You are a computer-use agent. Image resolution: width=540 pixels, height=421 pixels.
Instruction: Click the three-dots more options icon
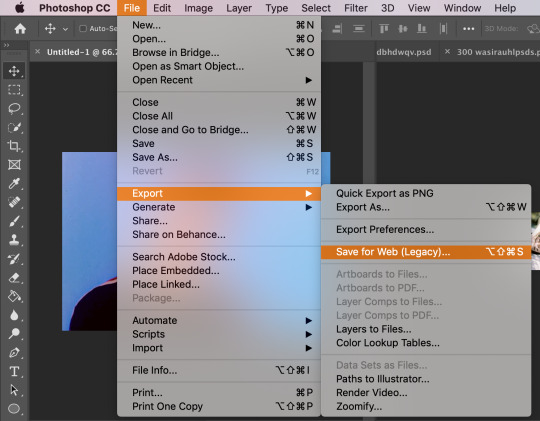point(469,29)
